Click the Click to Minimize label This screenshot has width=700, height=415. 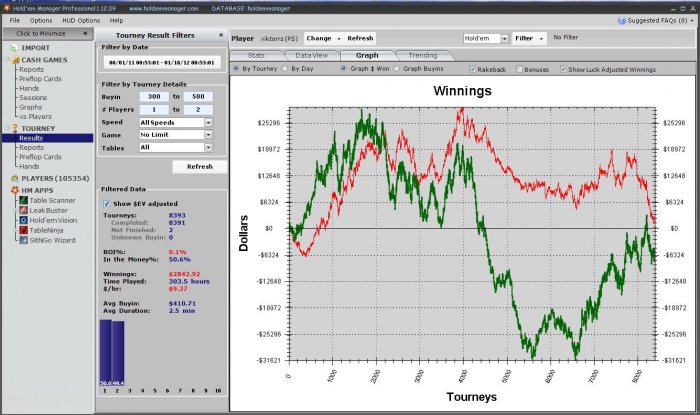click(x=41, y=33)
